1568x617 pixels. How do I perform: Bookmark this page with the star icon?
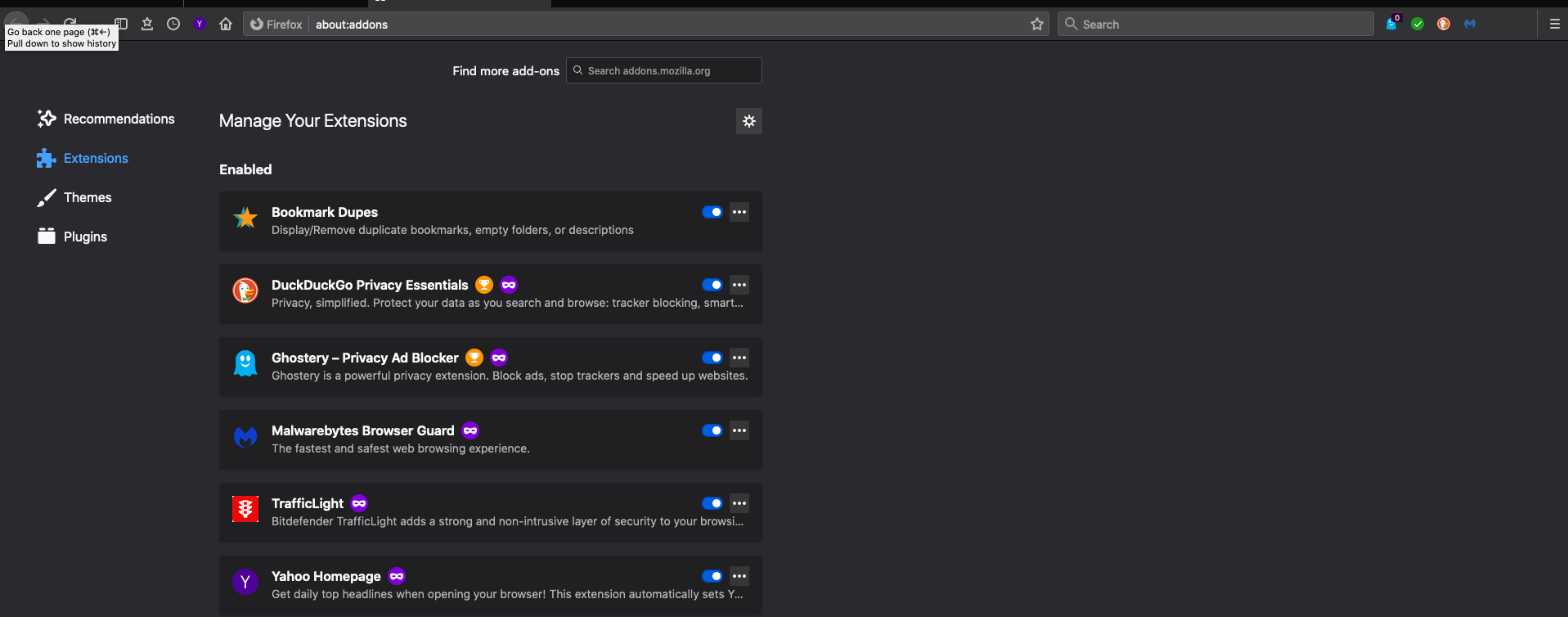pyautogui.click(x=1037, y=24)
